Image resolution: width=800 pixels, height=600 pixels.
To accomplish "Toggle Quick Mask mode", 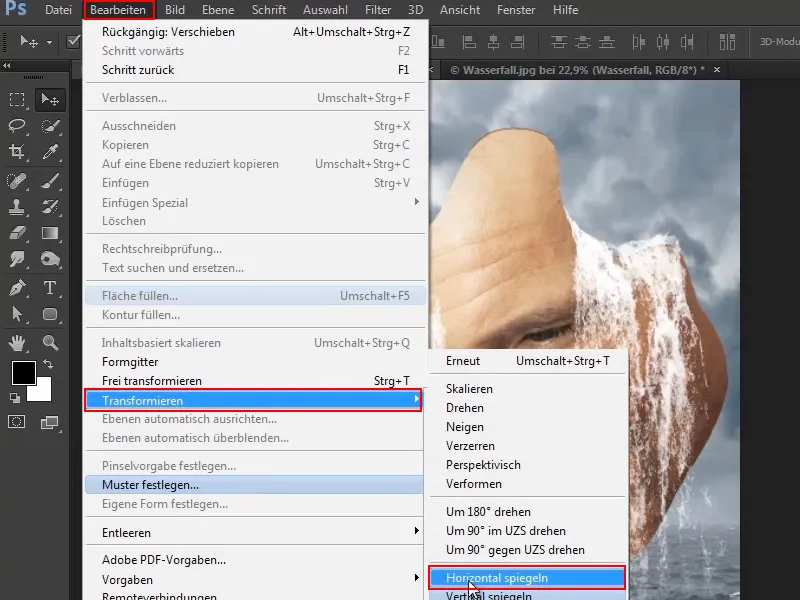I will (x=16, y=422).
